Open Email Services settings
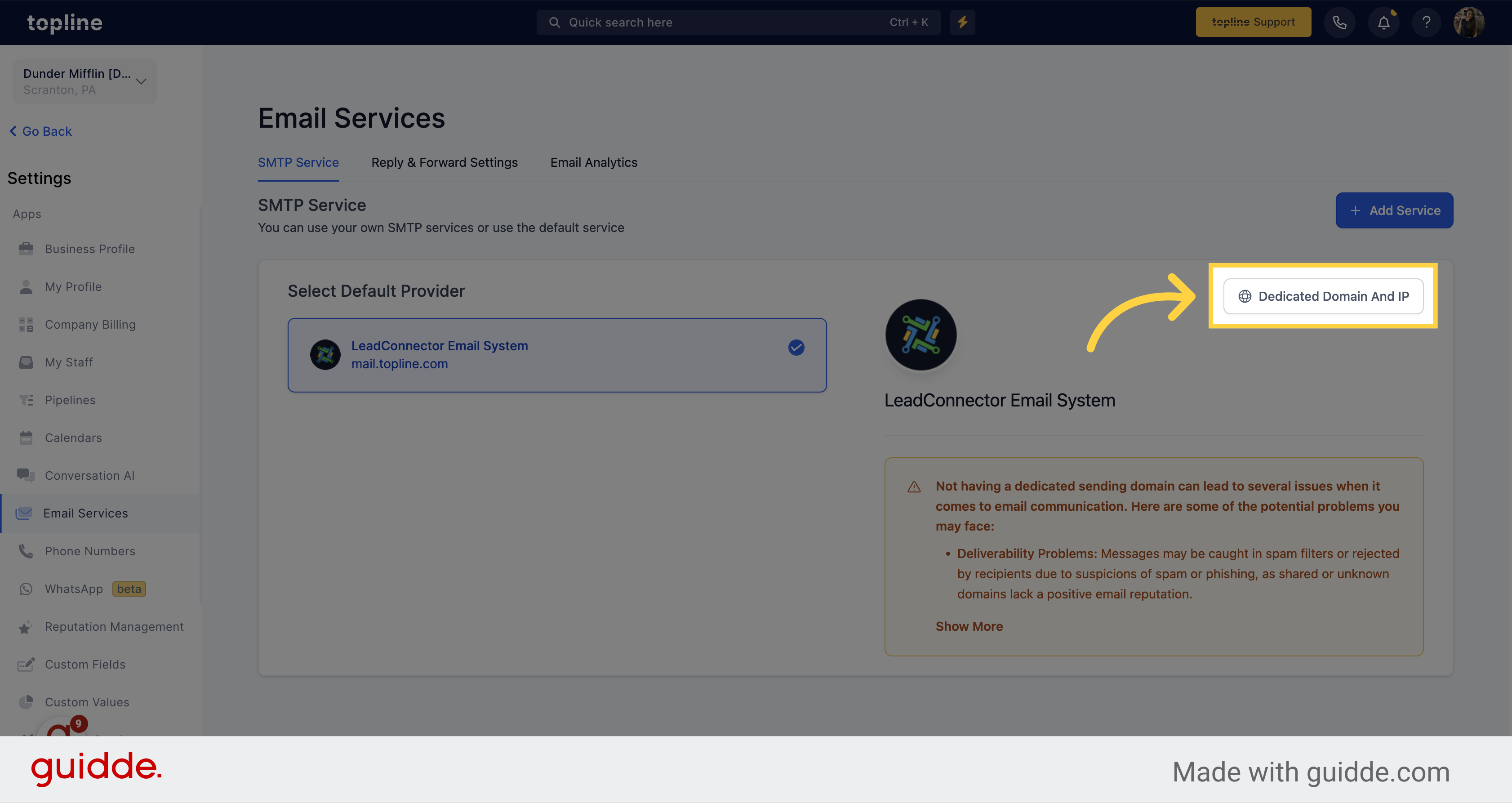 point(100,513)
